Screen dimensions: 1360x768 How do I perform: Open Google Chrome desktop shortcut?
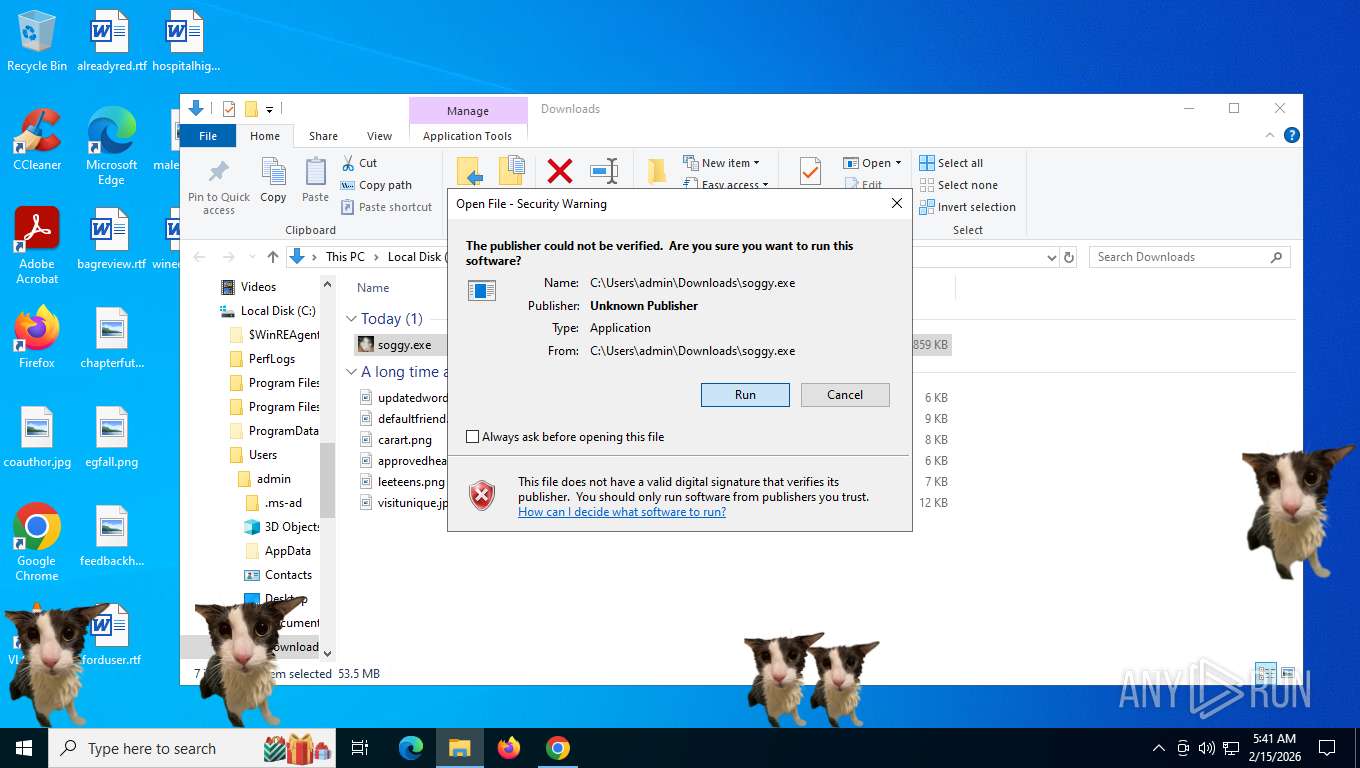coord(37,541)
